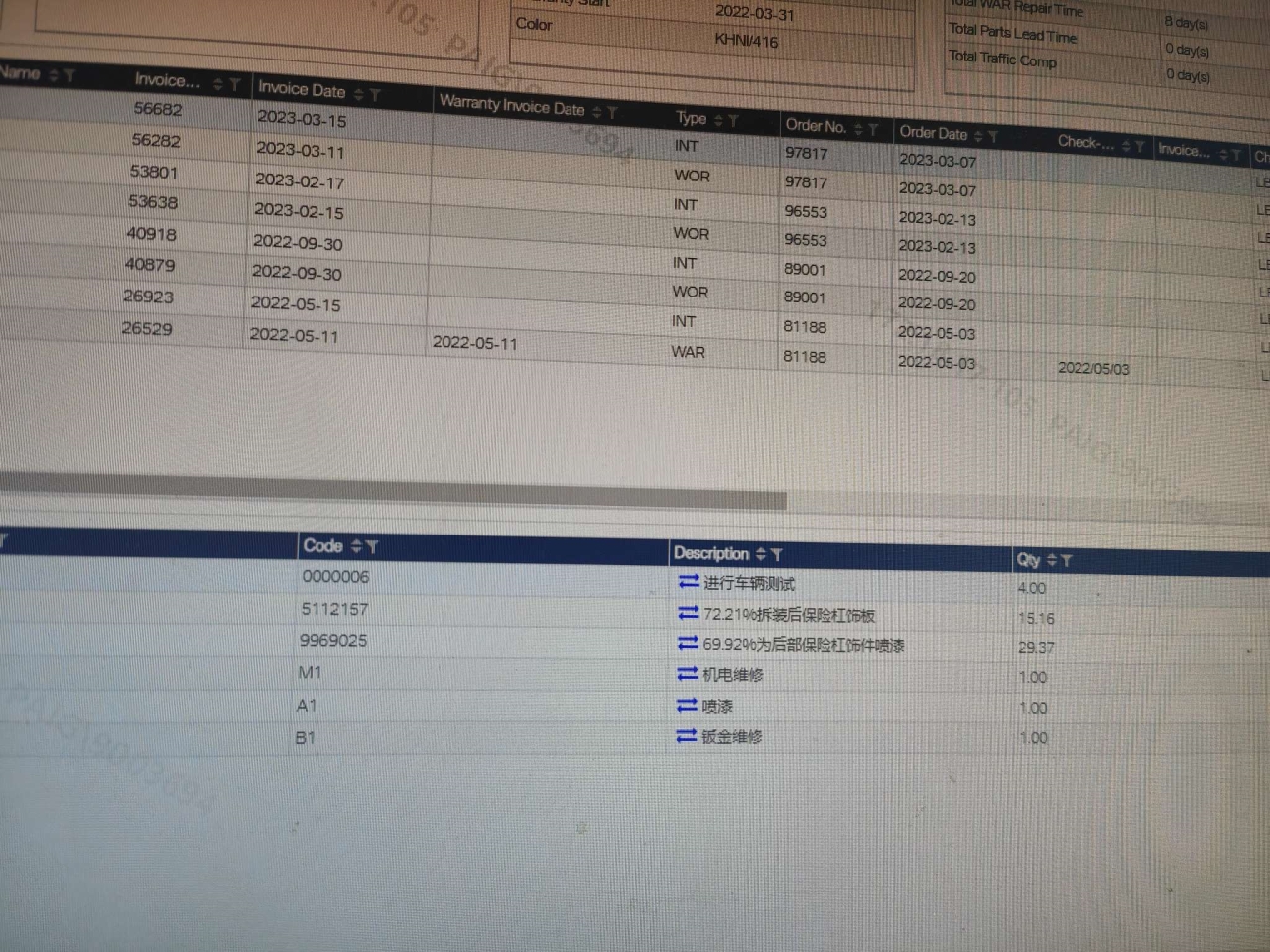1270x952 pixels.
Task: Select the code M1 cell
Action: (310, 672)
